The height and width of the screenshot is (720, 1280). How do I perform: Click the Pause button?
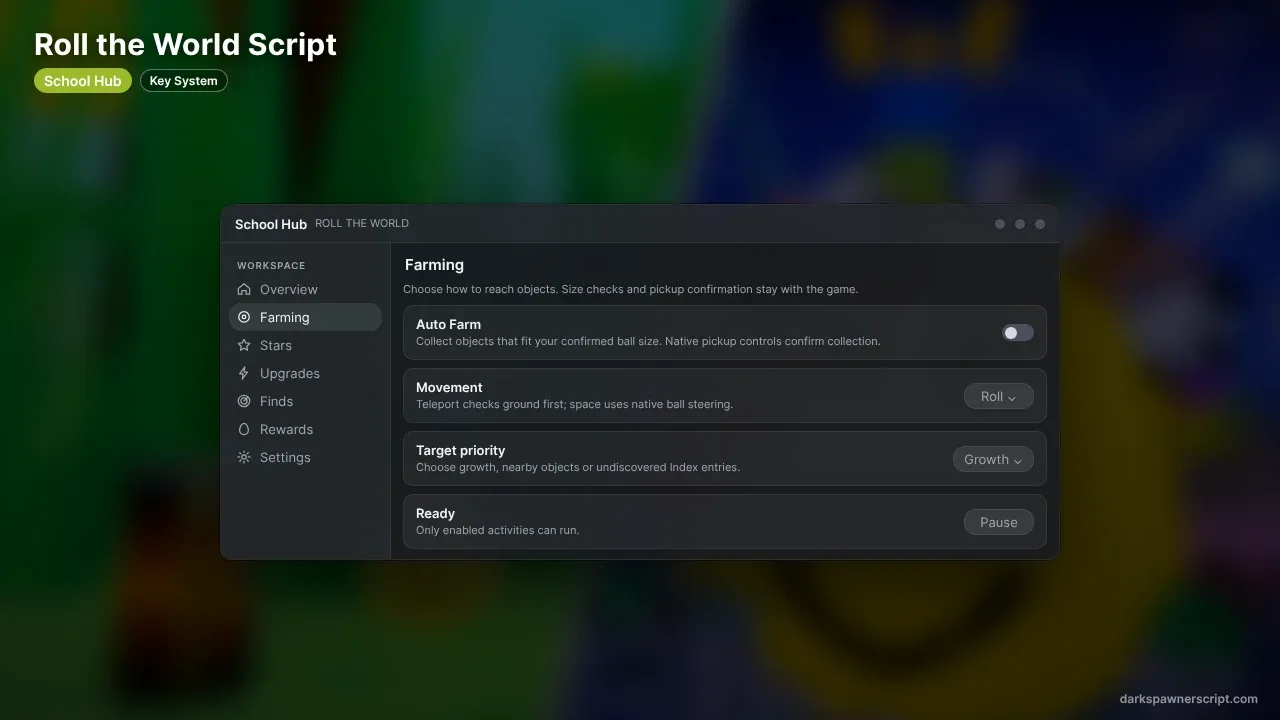[x=999, y=522]
